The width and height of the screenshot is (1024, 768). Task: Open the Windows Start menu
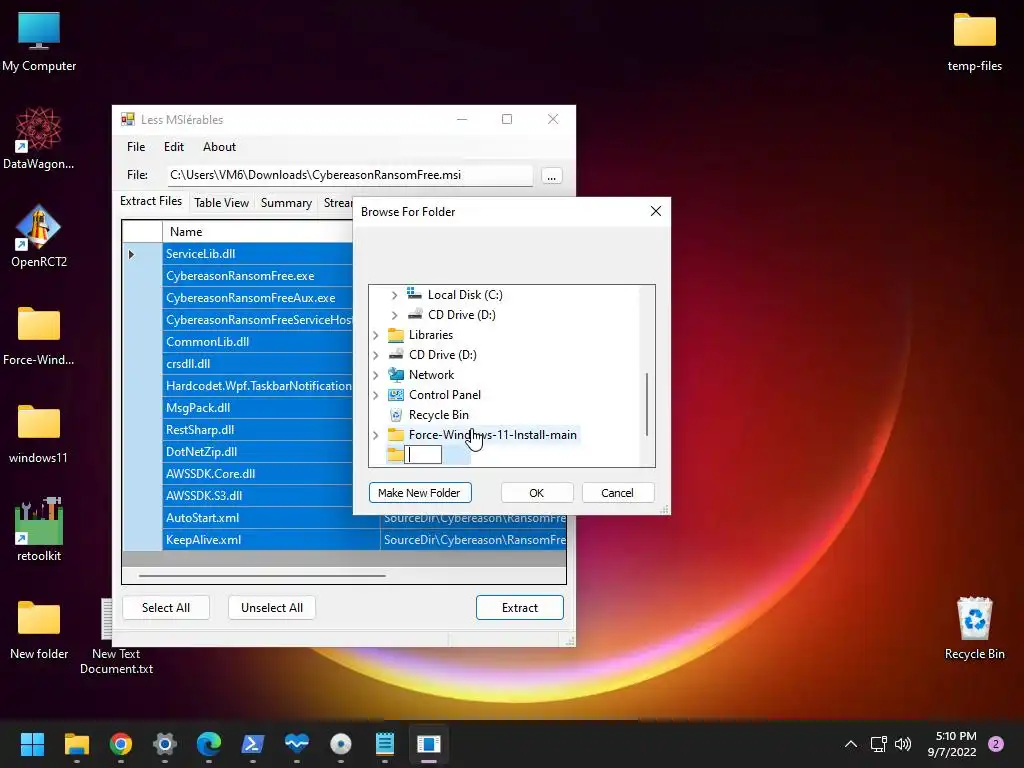[x=32, y=744]
